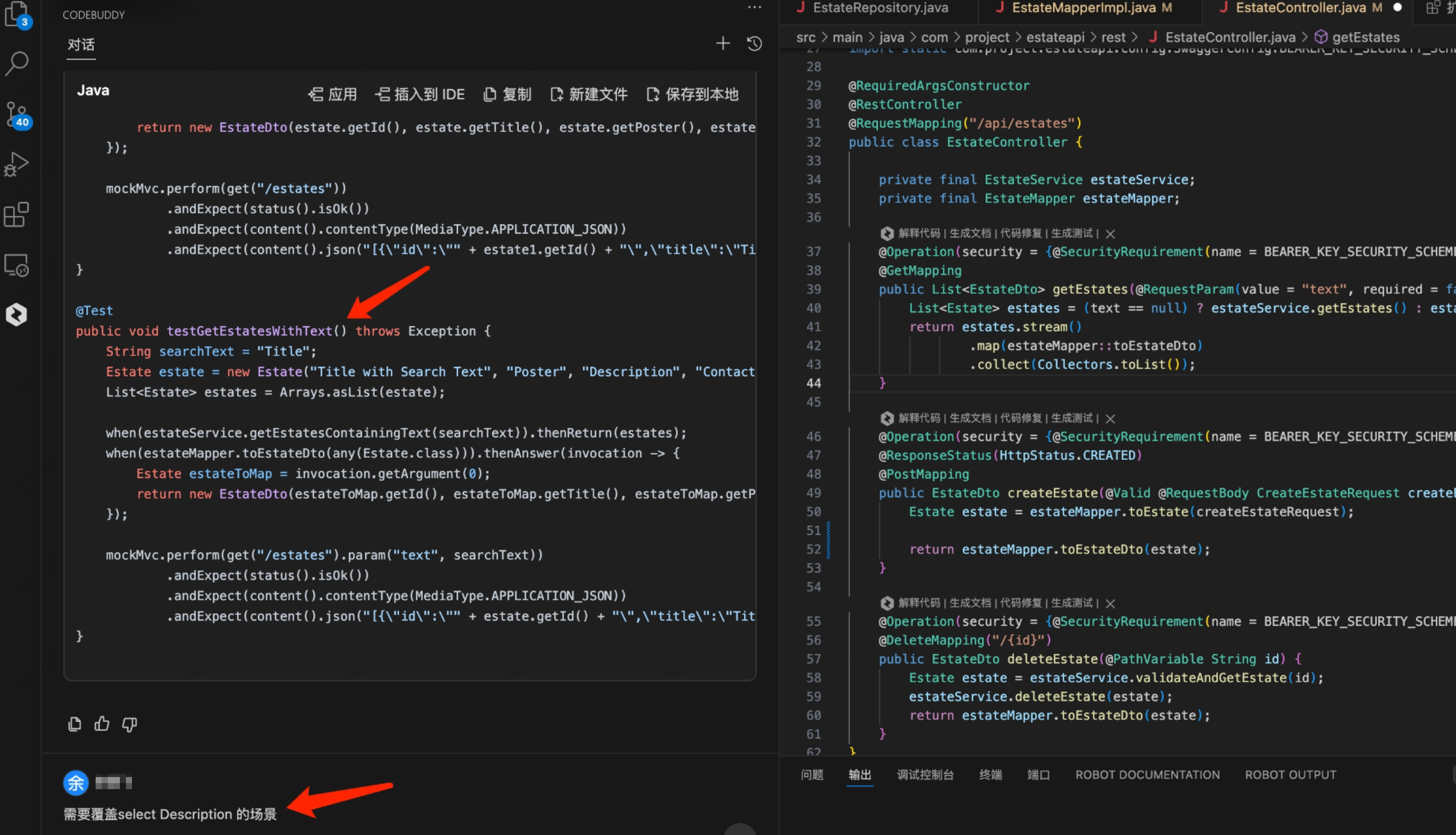This screenshot has width=1456, height=835.
Task: Click the estateapi breadcrumb segment
Action: click(x=1055, y=38)
